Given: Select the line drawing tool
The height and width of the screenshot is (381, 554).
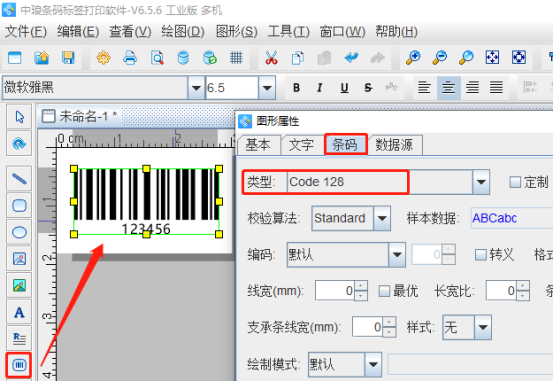Looking at the screenshot, I should tap(19, 179).
